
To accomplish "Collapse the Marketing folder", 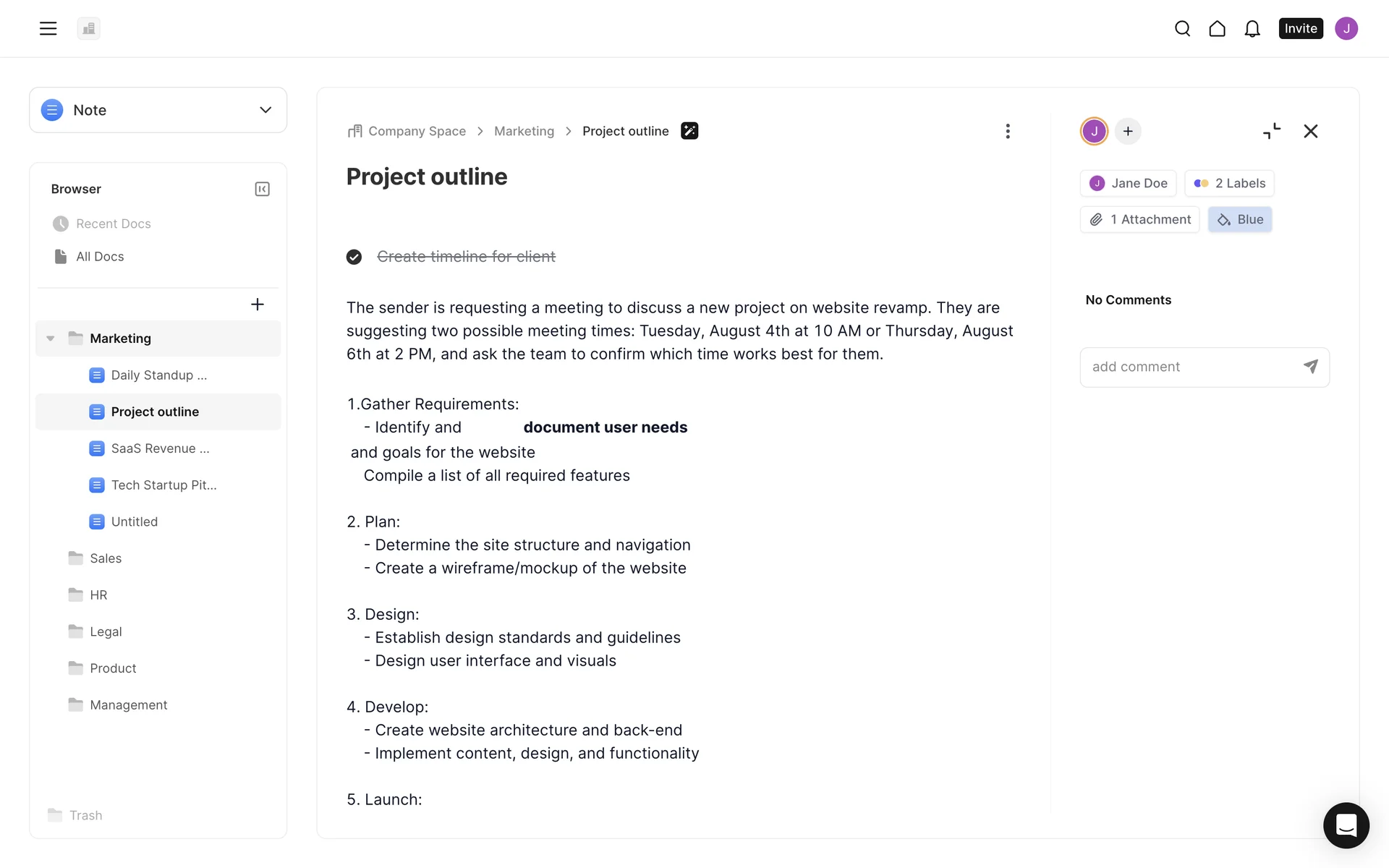I will [51, 339].
